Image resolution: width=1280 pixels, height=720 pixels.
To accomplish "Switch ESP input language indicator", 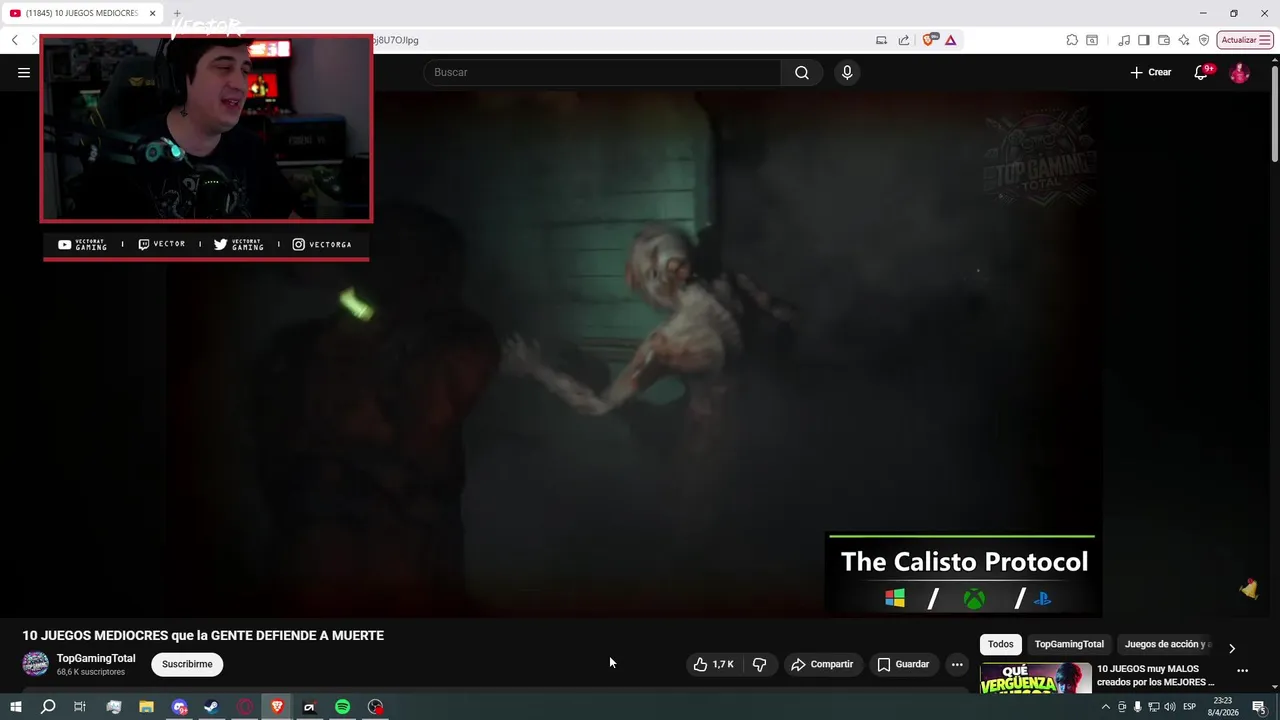I will point(1190,707).
